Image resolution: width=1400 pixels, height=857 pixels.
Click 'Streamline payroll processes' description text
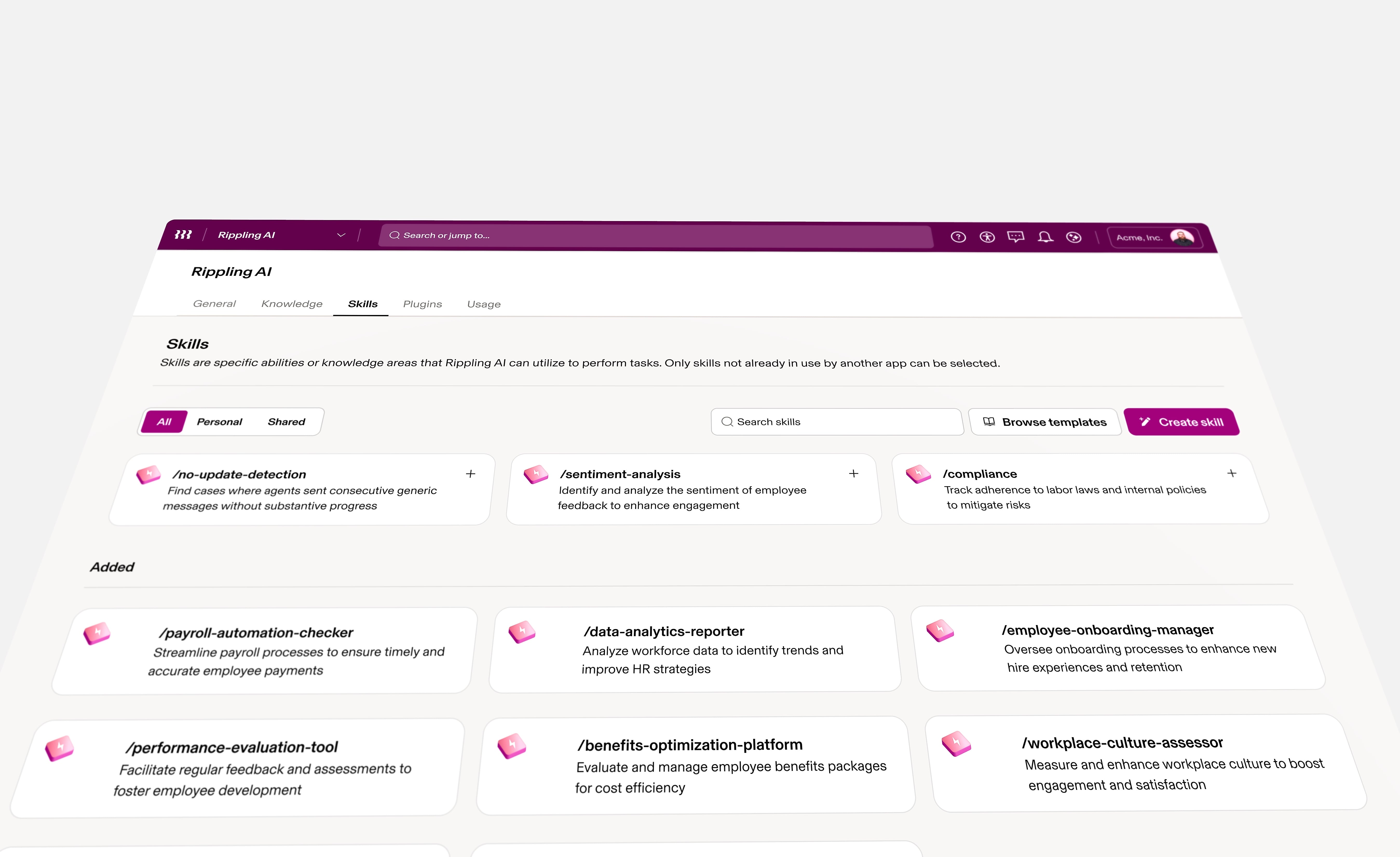click(x=297, y=661)
